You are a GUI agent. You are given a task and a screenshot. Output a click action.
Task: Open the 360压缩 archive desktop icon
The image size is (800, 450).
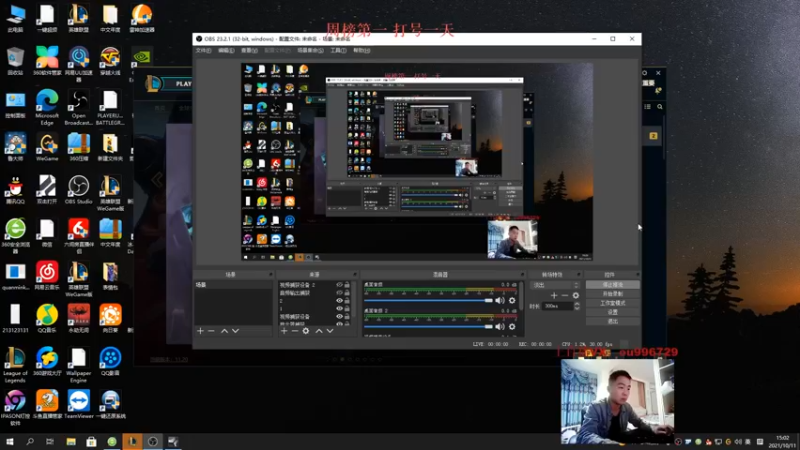79,147
